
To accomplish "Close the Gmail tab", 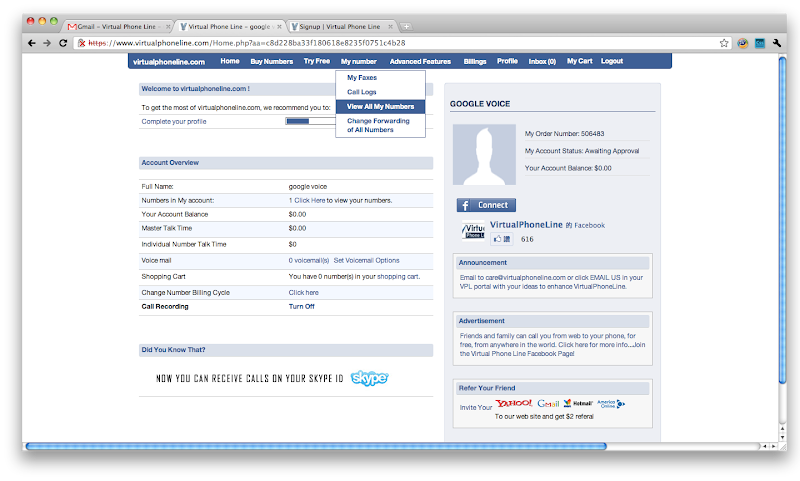I will 168,27.
